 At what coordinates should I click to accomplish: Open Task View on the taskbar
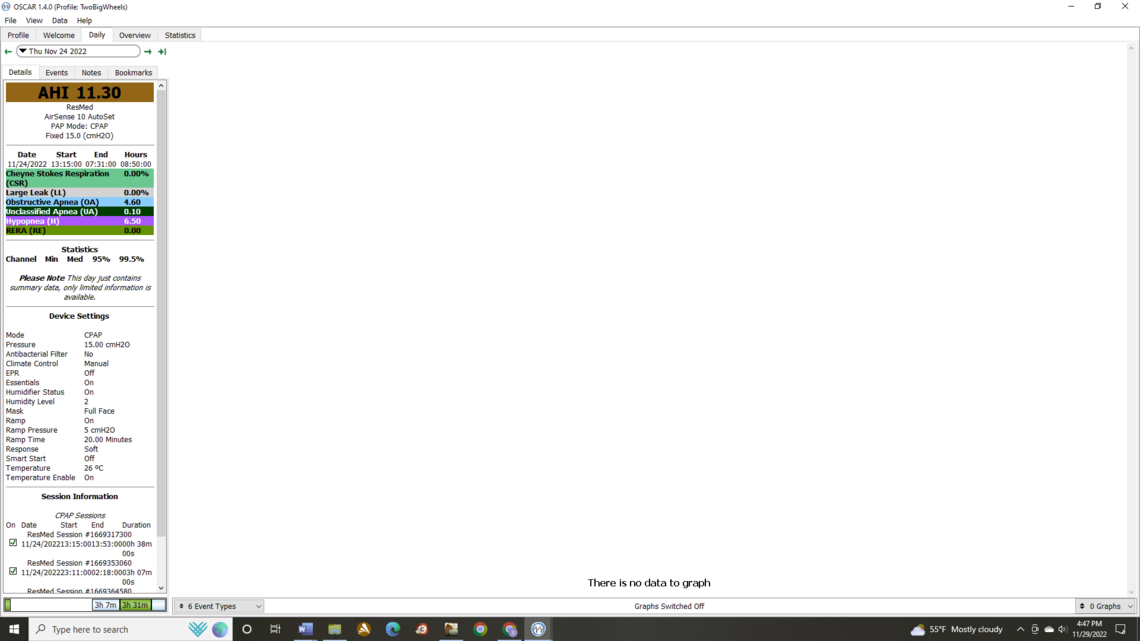click(275, 629)
